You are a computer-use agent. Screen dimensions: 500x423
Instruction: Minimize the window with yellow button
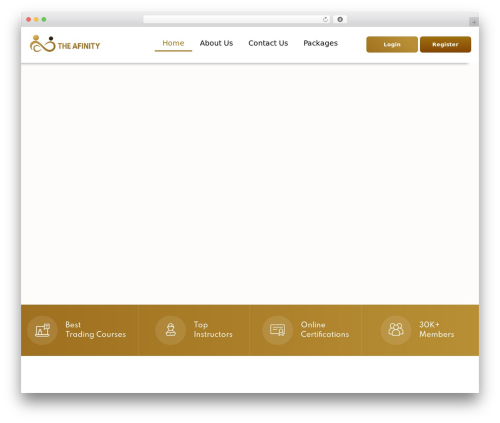[x=36, y=19]
